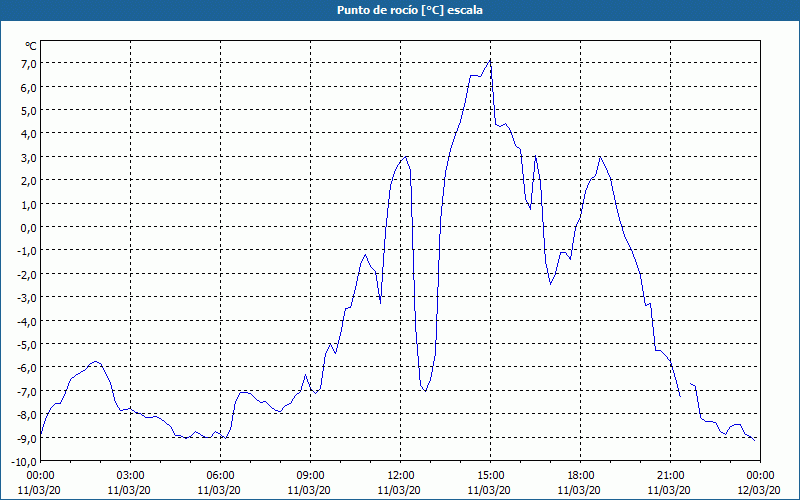800x500 pixels.
Task: Click the -2,0 y-axis label
Action: click(x=27, y=274)
